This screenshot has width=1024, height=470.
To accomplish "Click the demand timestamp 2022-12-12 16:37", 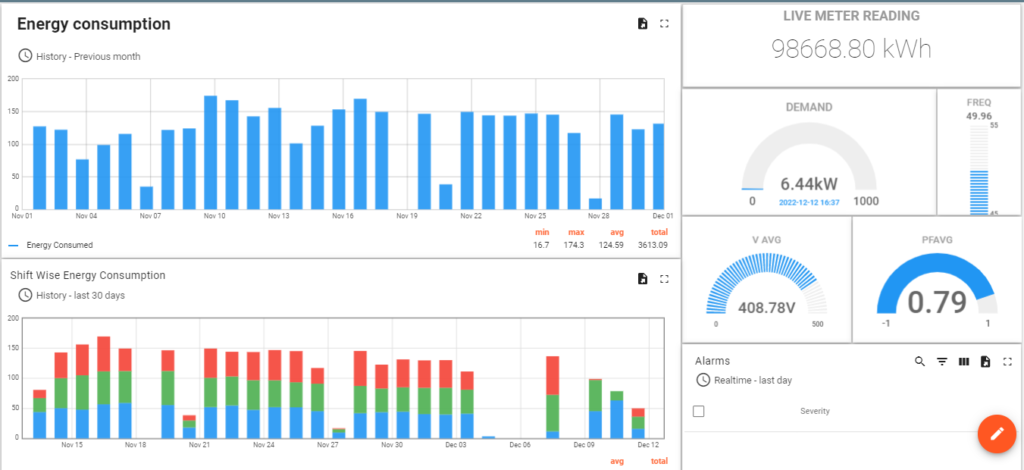I will (809, 202).
